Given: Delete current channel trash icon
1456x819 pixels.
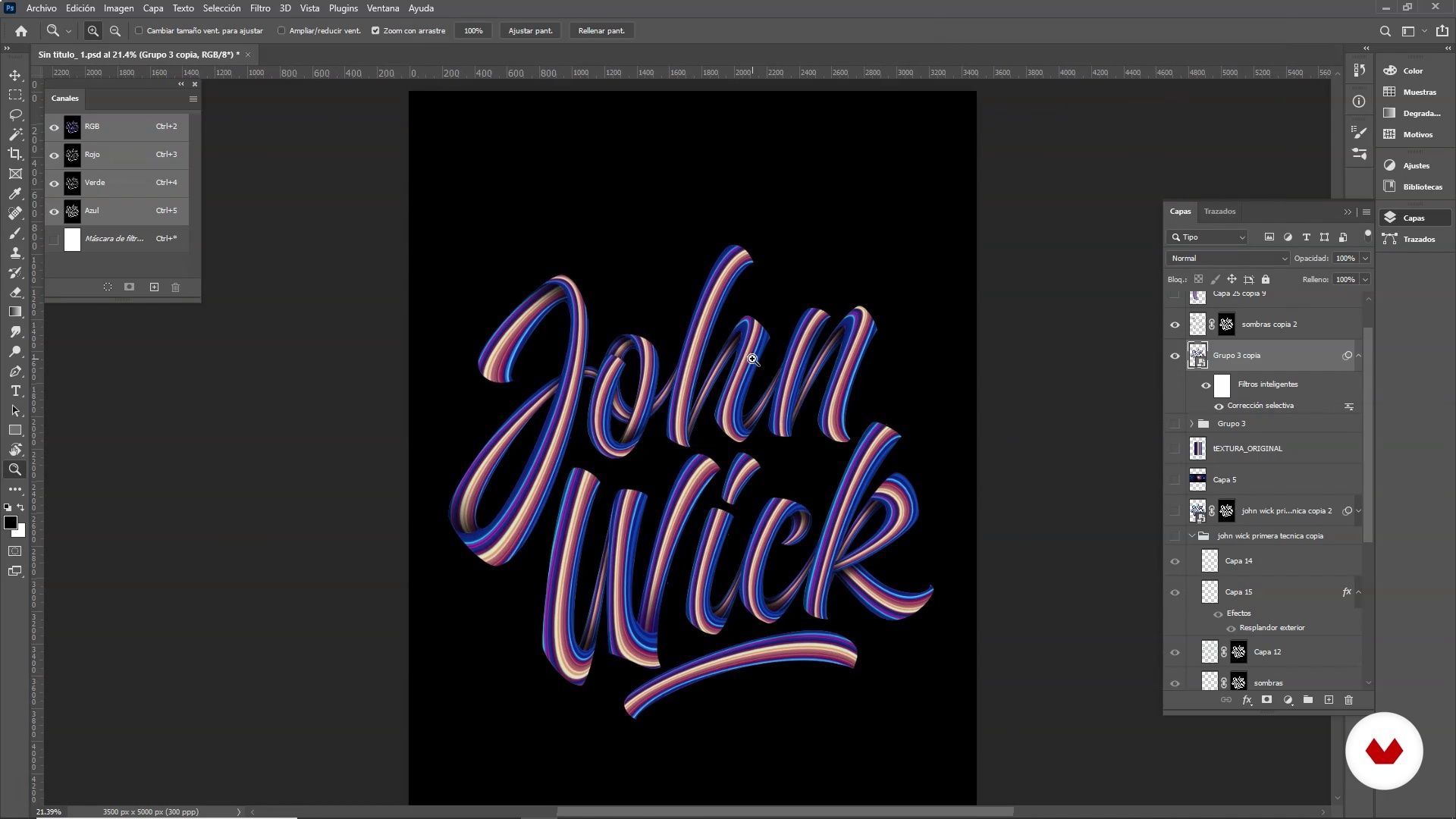Looking at the screenshot, I should point(176,287).
